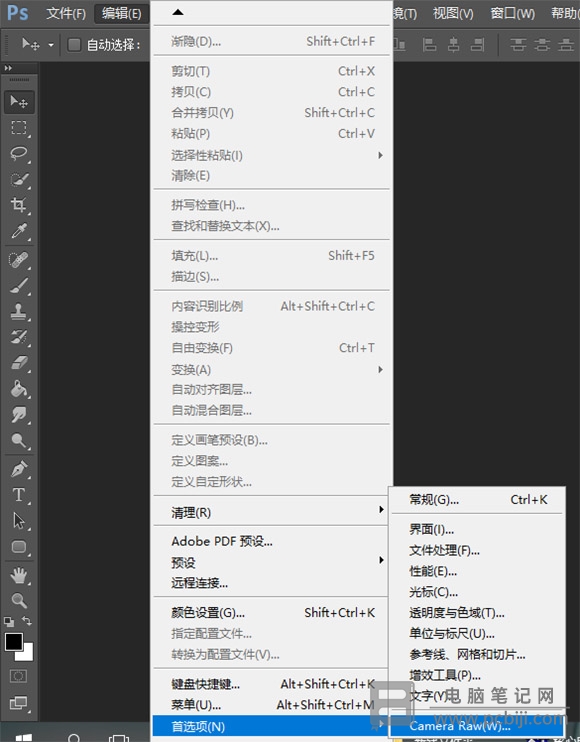Open the 文件(F) menu

pyautogui.click(x=66, y=13)
